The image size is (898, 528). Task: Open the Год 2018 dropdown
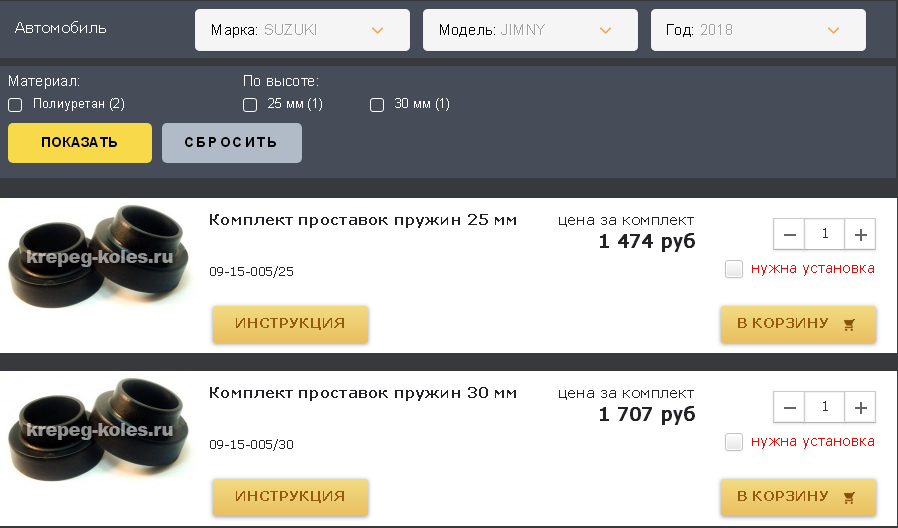[x=756, y=30]
